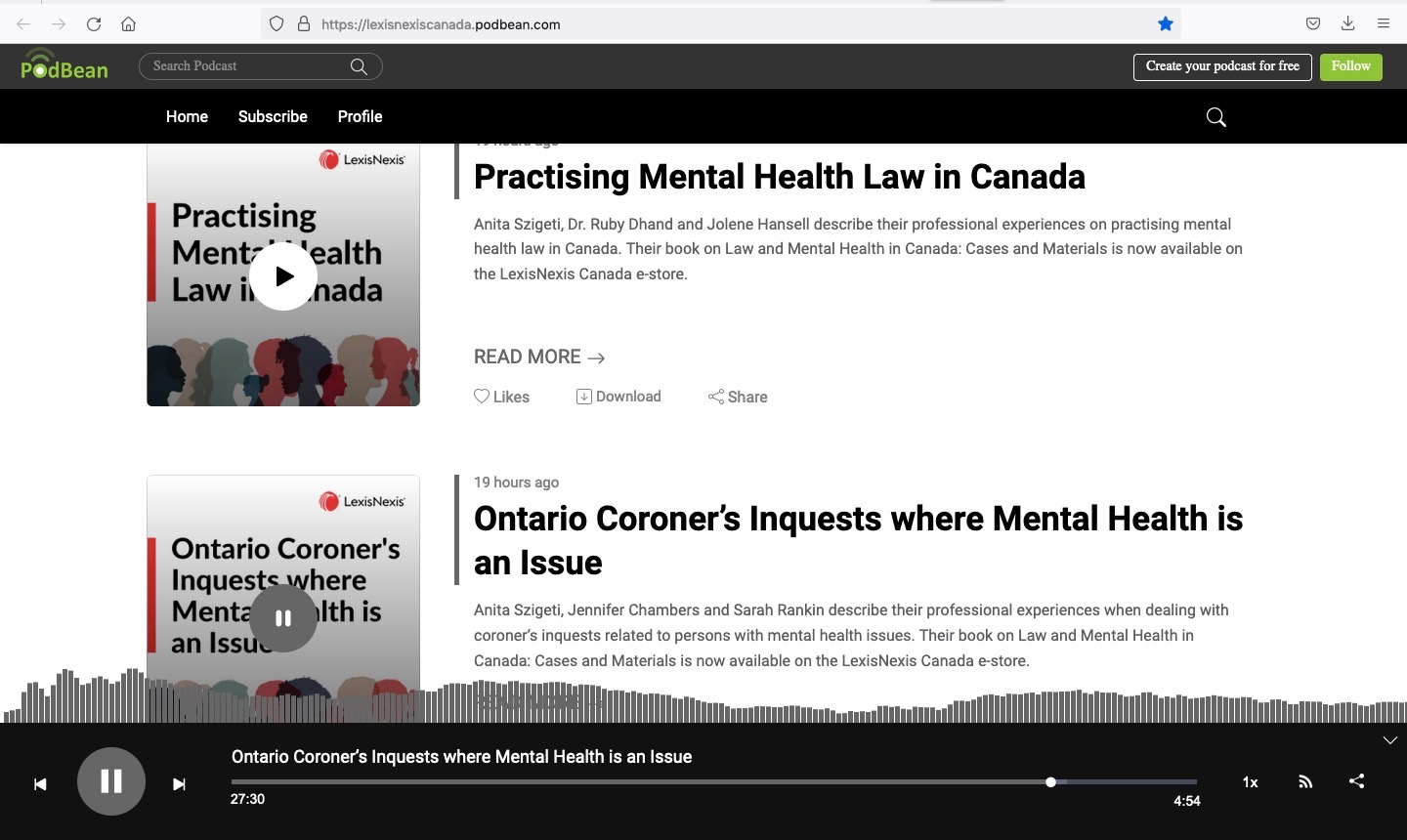Click the share icon in player bar

(x=1356, y=781)
